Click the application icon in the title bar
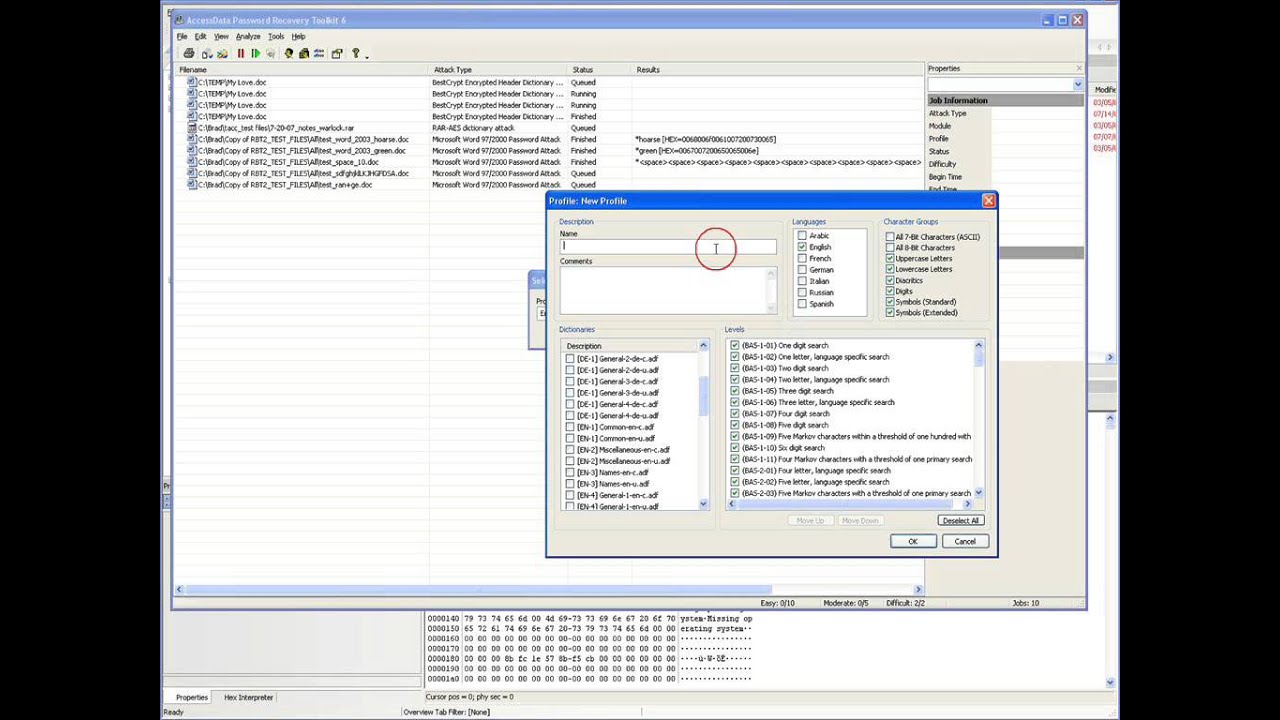The width and height of the screenshot is (1280, 720). pos(178,20)
